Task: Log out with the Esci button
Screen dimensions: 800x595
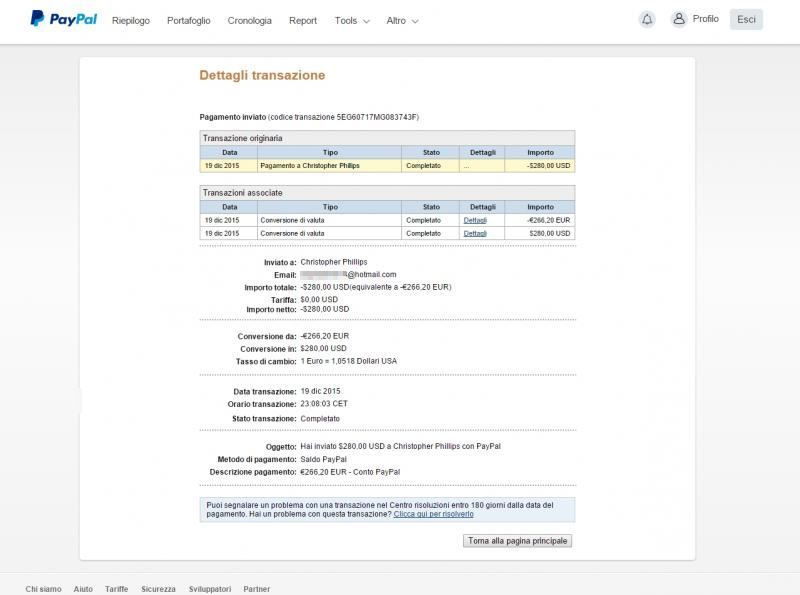Action: tap(746, 19)
